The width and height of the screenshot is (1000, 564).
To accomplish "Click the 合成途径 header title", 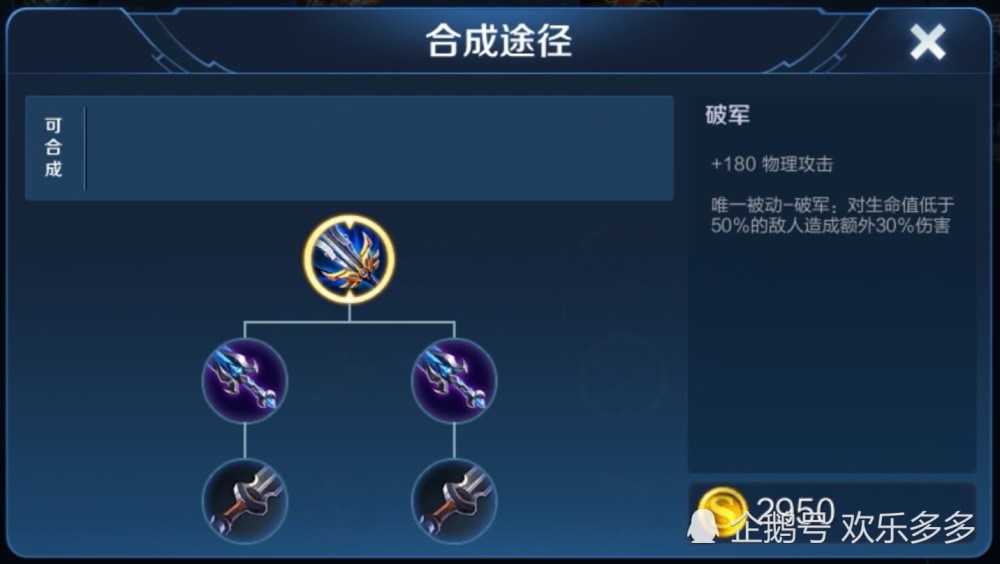I will (499, 41).
